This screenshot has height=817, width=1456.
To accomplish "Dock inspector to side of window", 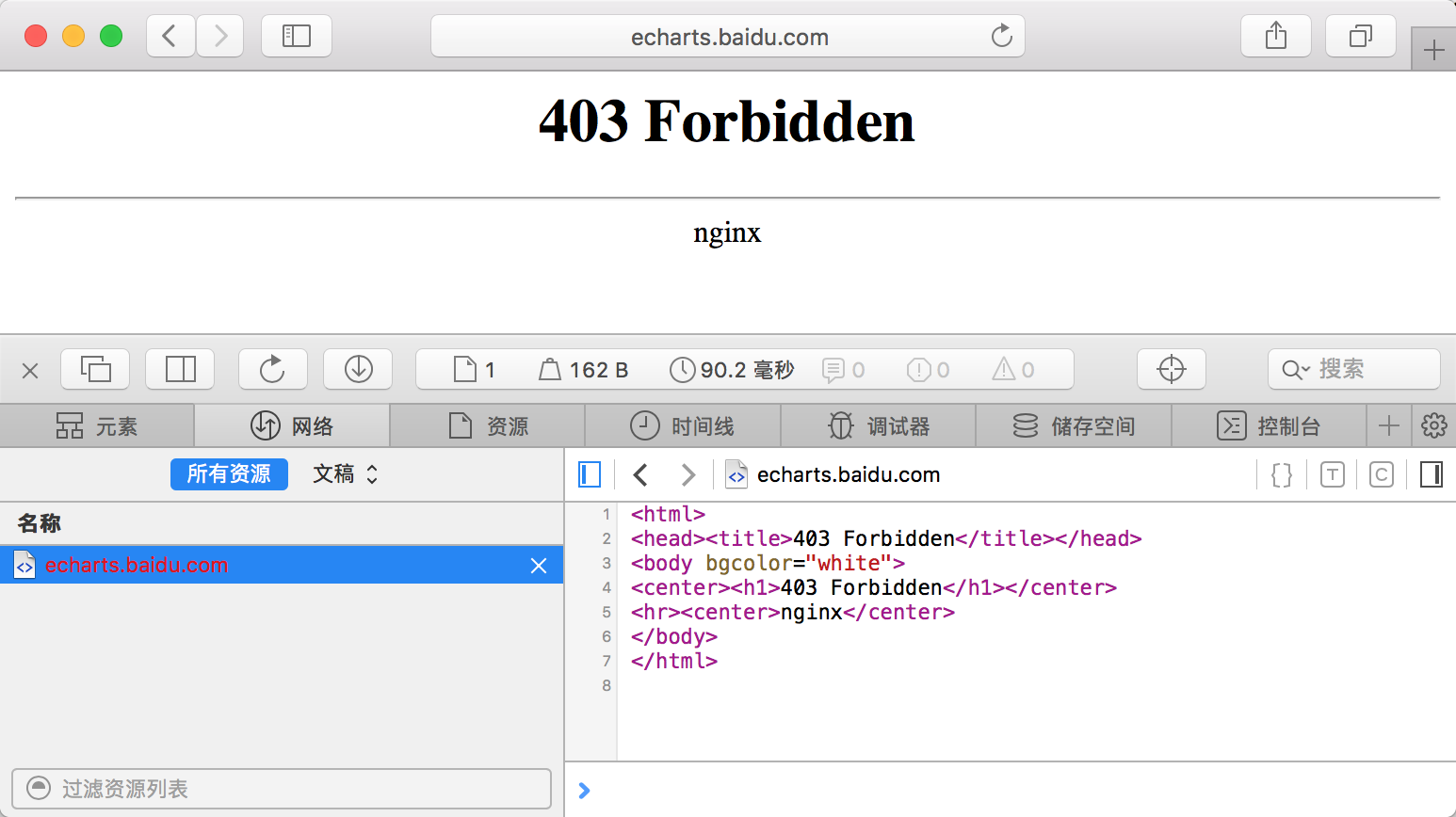I will coord(180,369).
